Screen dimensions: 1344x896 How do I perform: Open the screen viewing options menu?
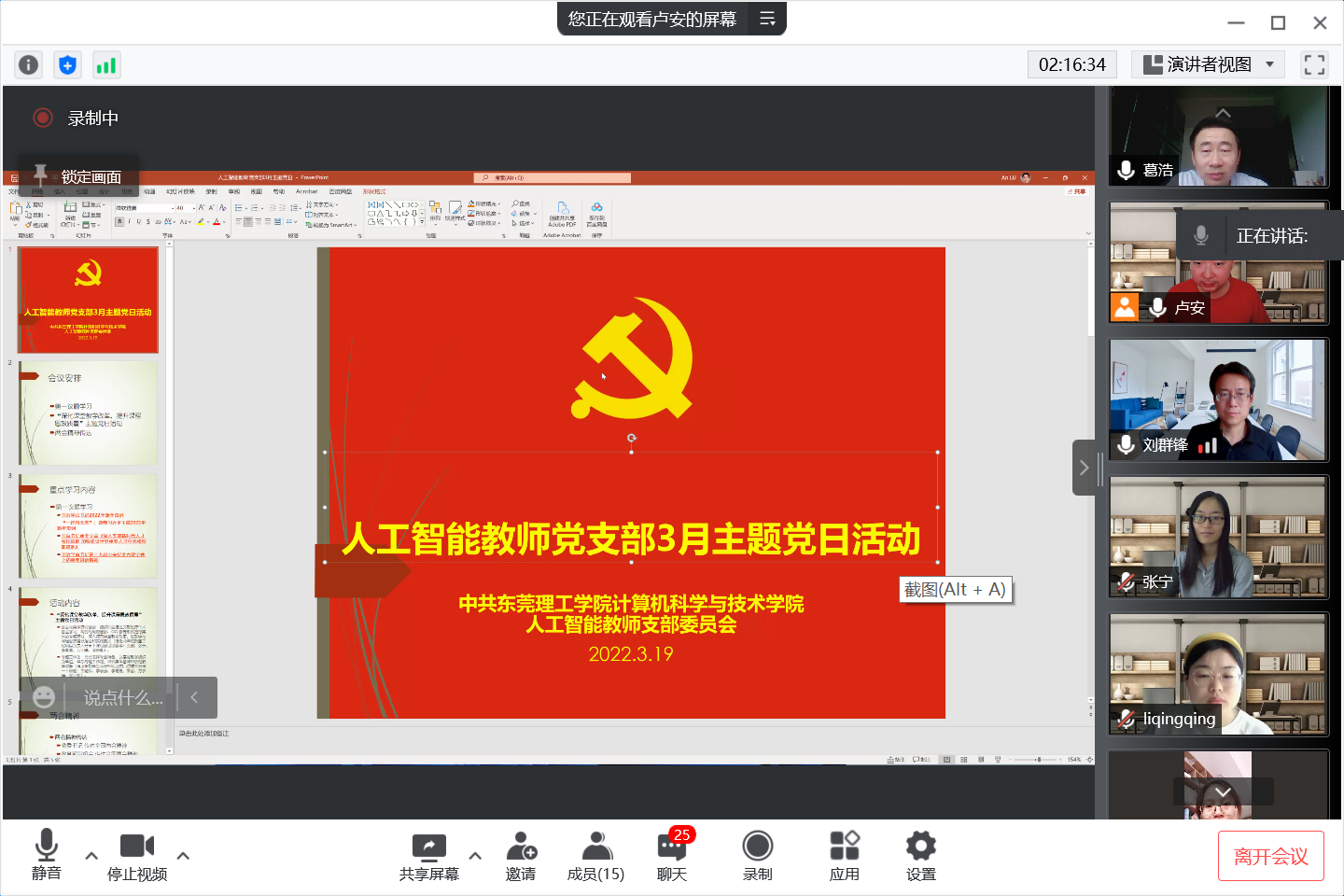[767, 19]
